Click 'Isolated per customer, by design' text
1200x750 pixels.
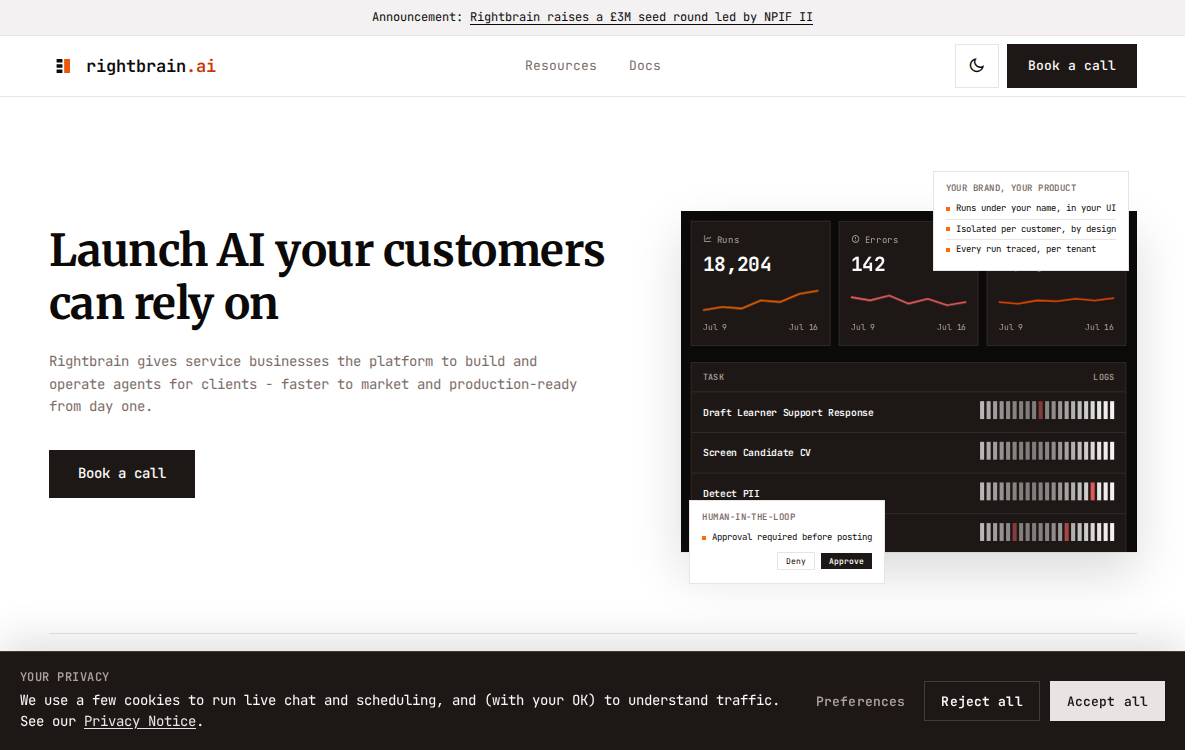[x=1036, y=229]
